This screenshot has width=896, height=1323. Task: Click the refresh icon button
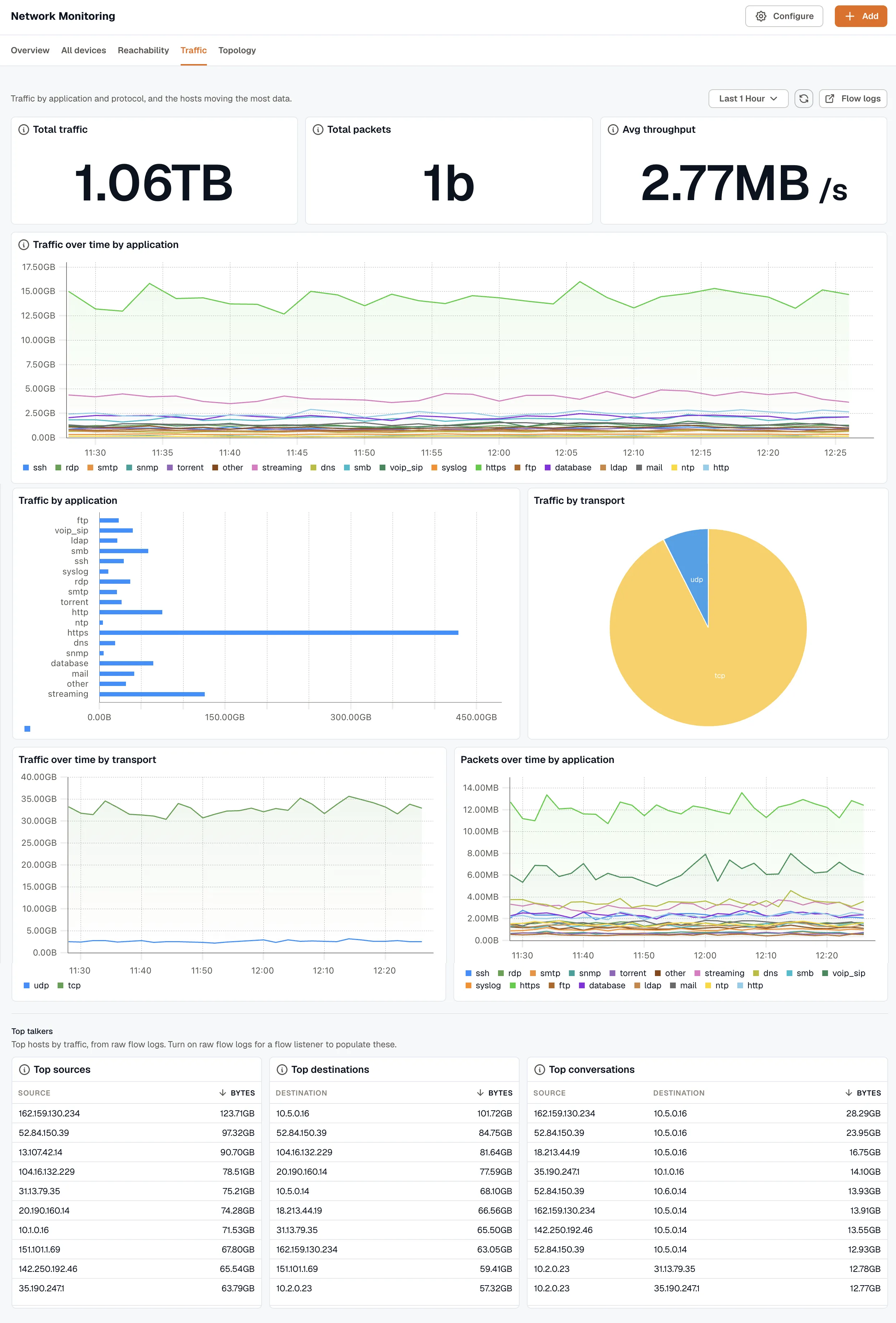tap(803, 99)
